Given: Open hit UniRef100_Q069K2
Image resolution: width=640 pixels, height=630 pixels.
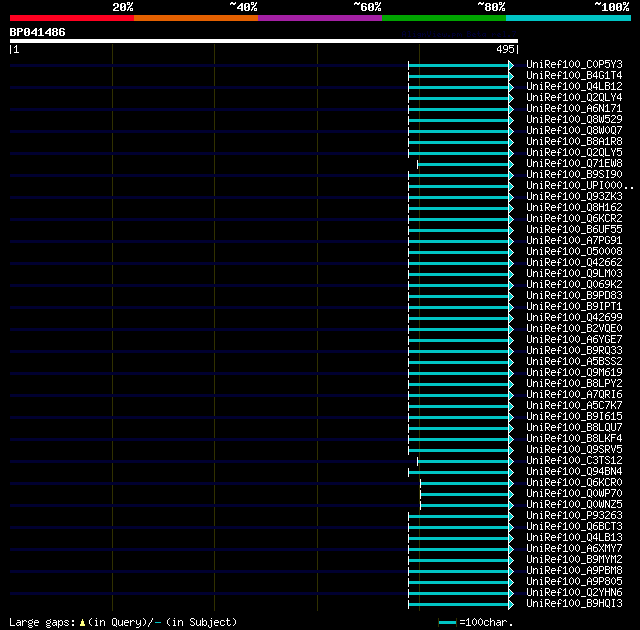Looking at the screenshot, I should tap(574, 285).
